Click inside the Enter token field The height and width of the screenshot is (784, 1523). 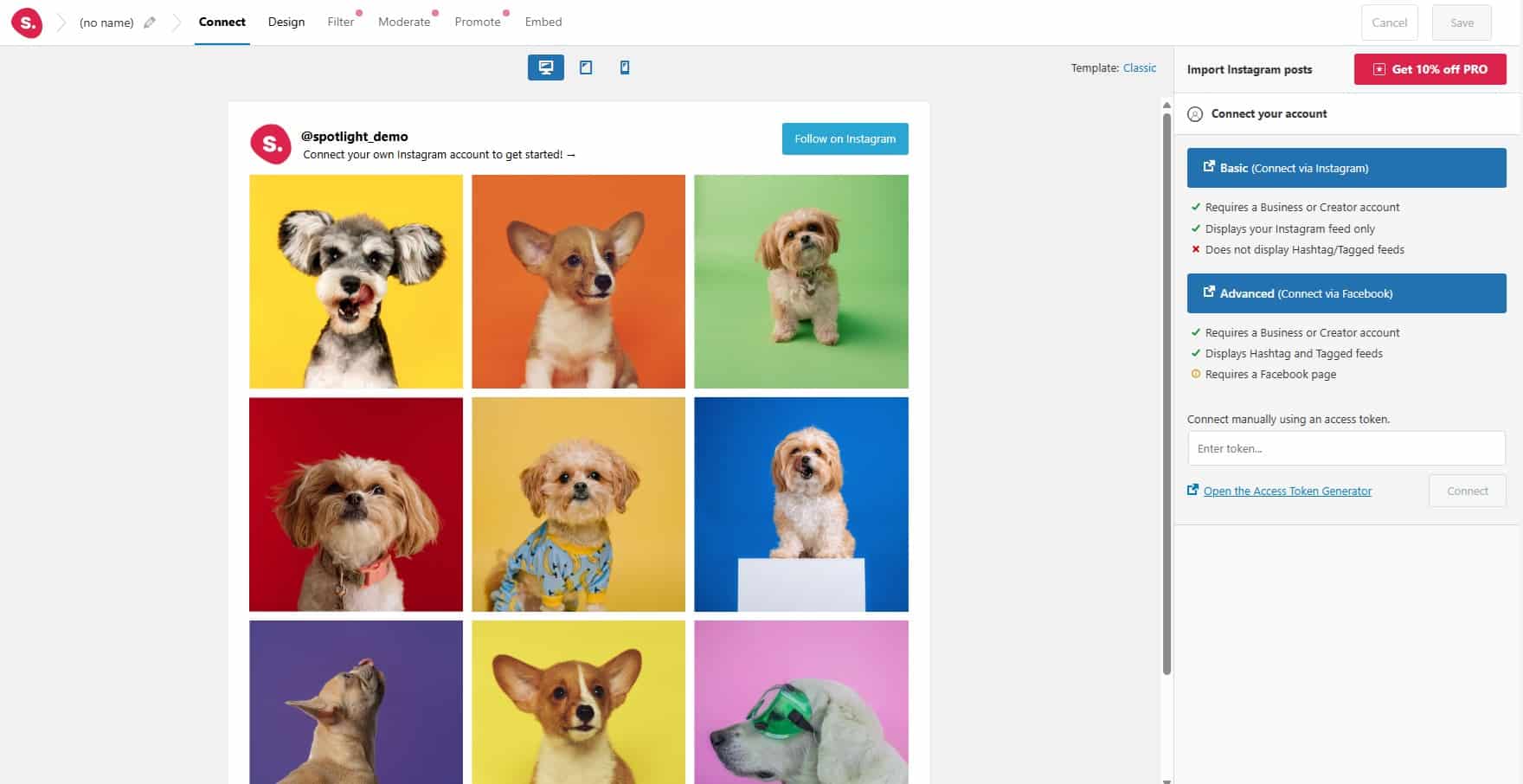click(1346, 448)
